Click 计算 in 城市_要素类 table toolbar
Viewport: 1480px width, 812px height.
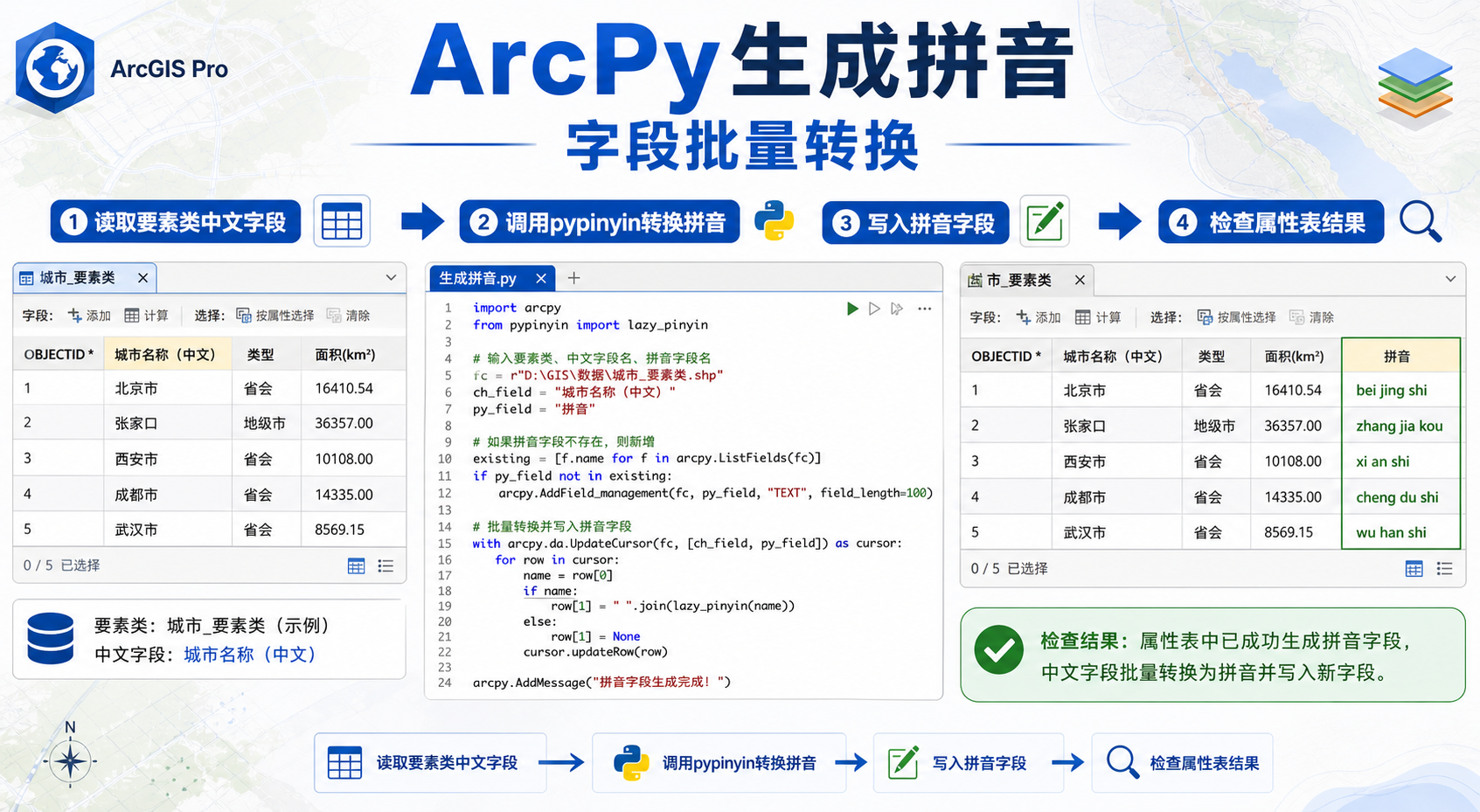coord(147,316)
